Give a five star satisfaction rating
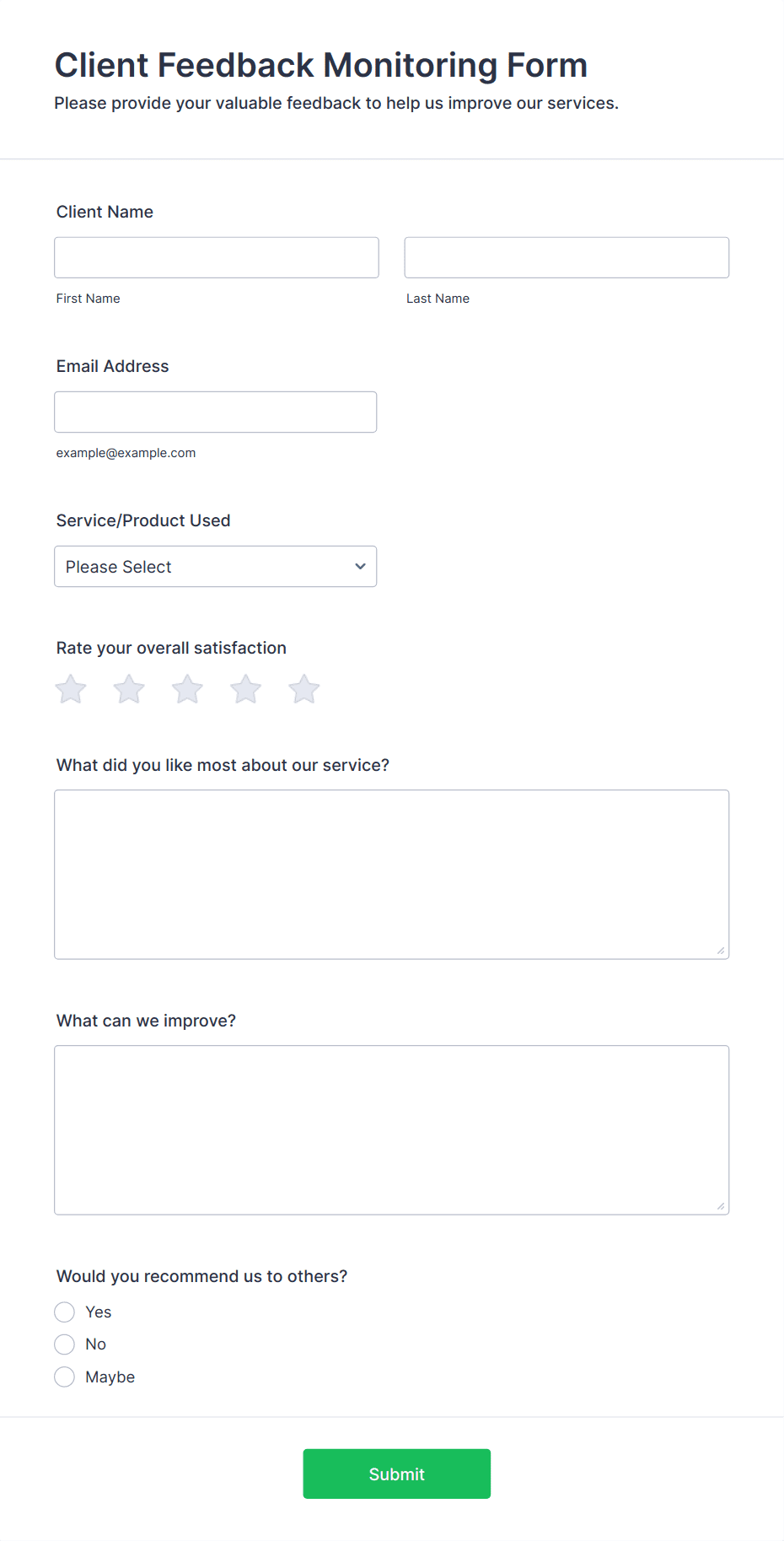 pyautogui.click(x=303, y=688)
